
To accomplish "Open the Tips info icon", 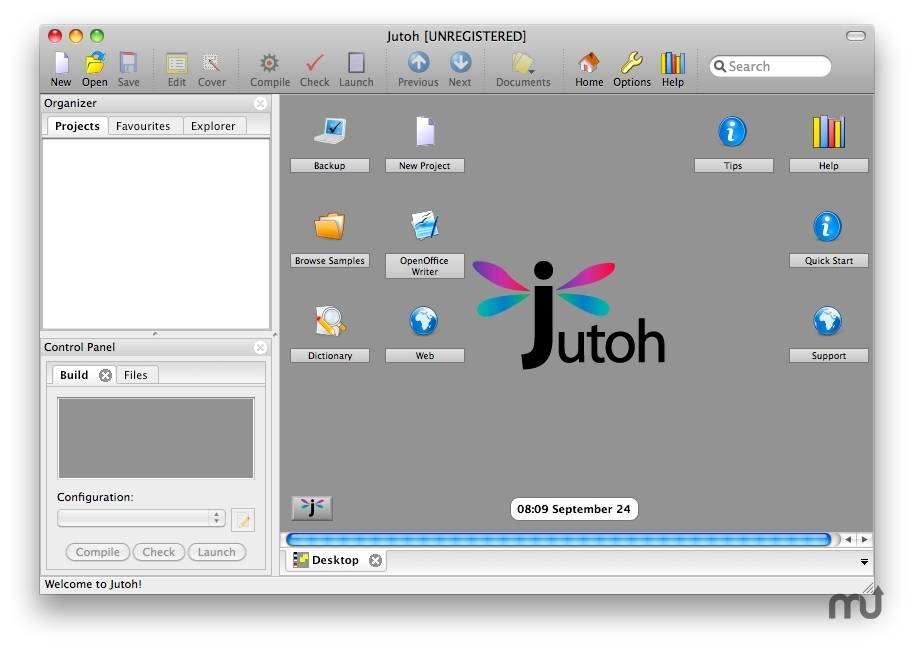I will [732, 131].
